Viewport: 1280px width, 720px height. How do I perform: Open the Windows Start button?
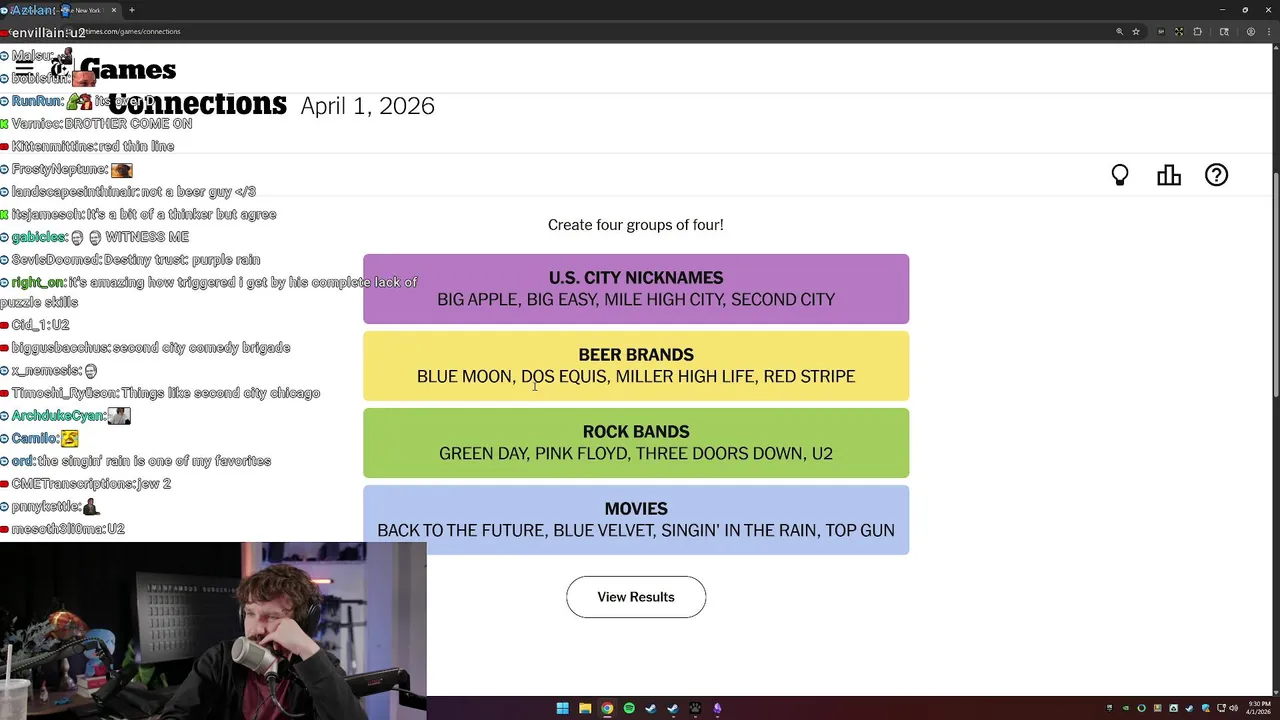click(x=562, y=709)
